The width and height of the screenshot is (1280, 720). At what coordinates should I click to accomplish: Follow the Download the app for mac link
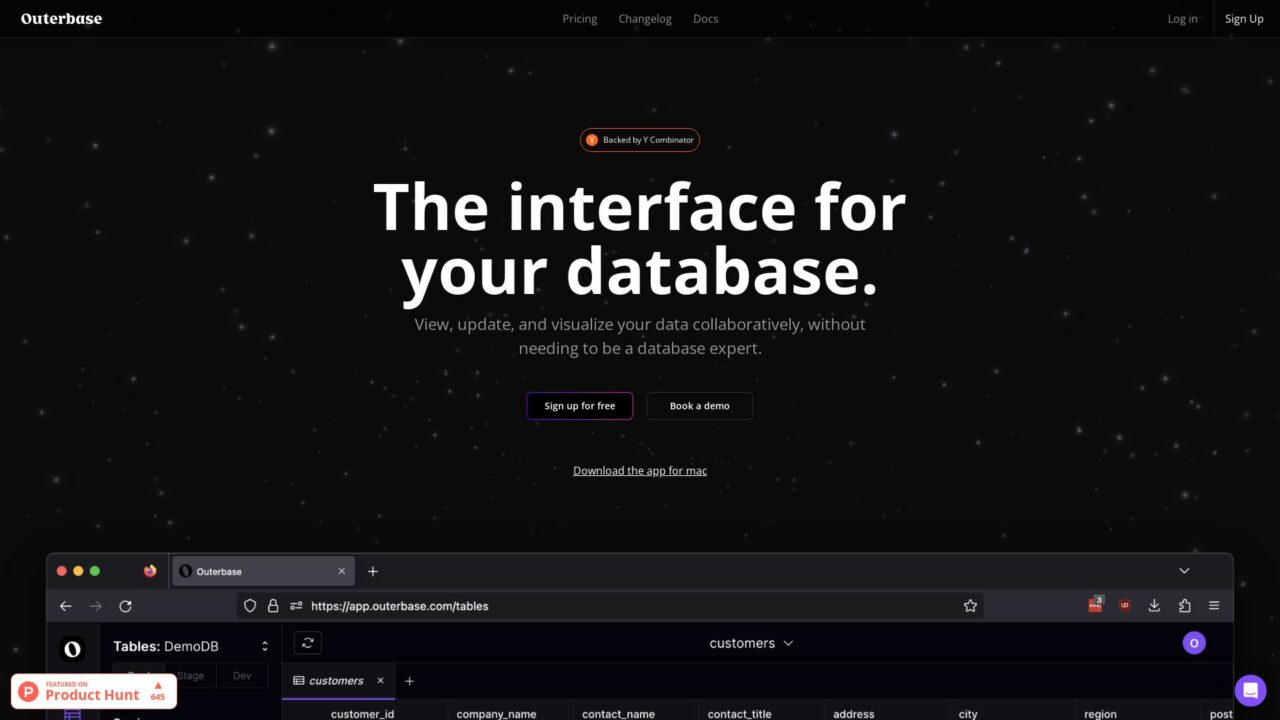pos(640,470)
